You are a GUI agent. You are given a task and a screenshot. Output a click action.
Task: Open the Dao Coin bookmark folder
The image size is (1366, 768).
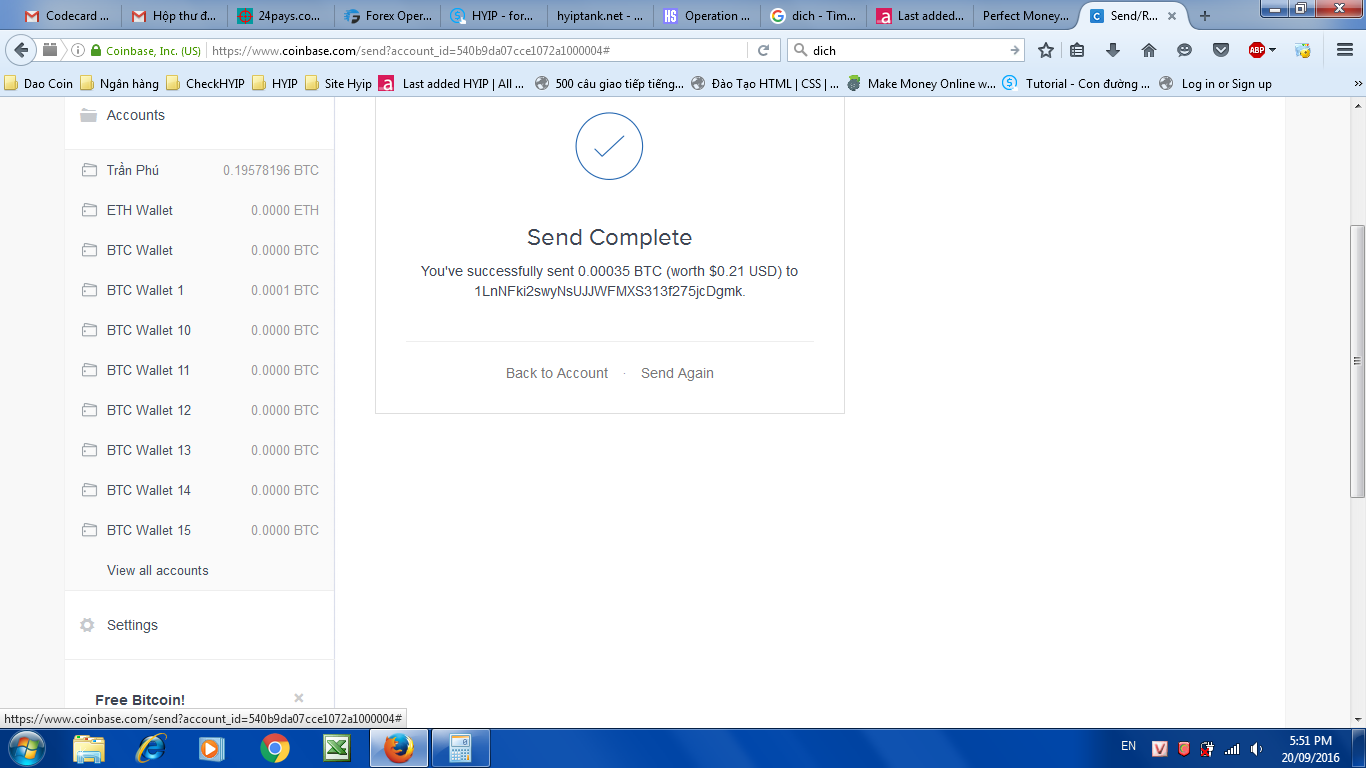38,84
